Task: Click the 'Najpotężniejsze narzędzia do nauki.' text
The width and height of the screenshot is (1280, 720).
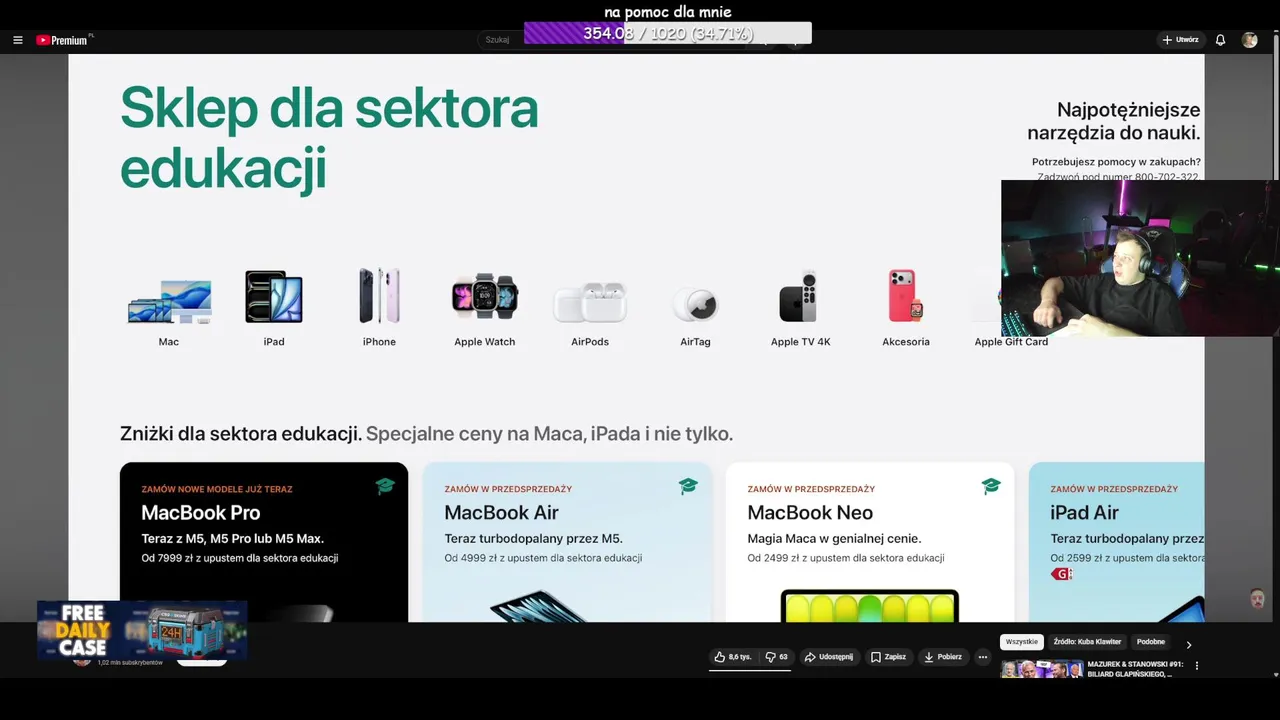Action: (1114, 121)
